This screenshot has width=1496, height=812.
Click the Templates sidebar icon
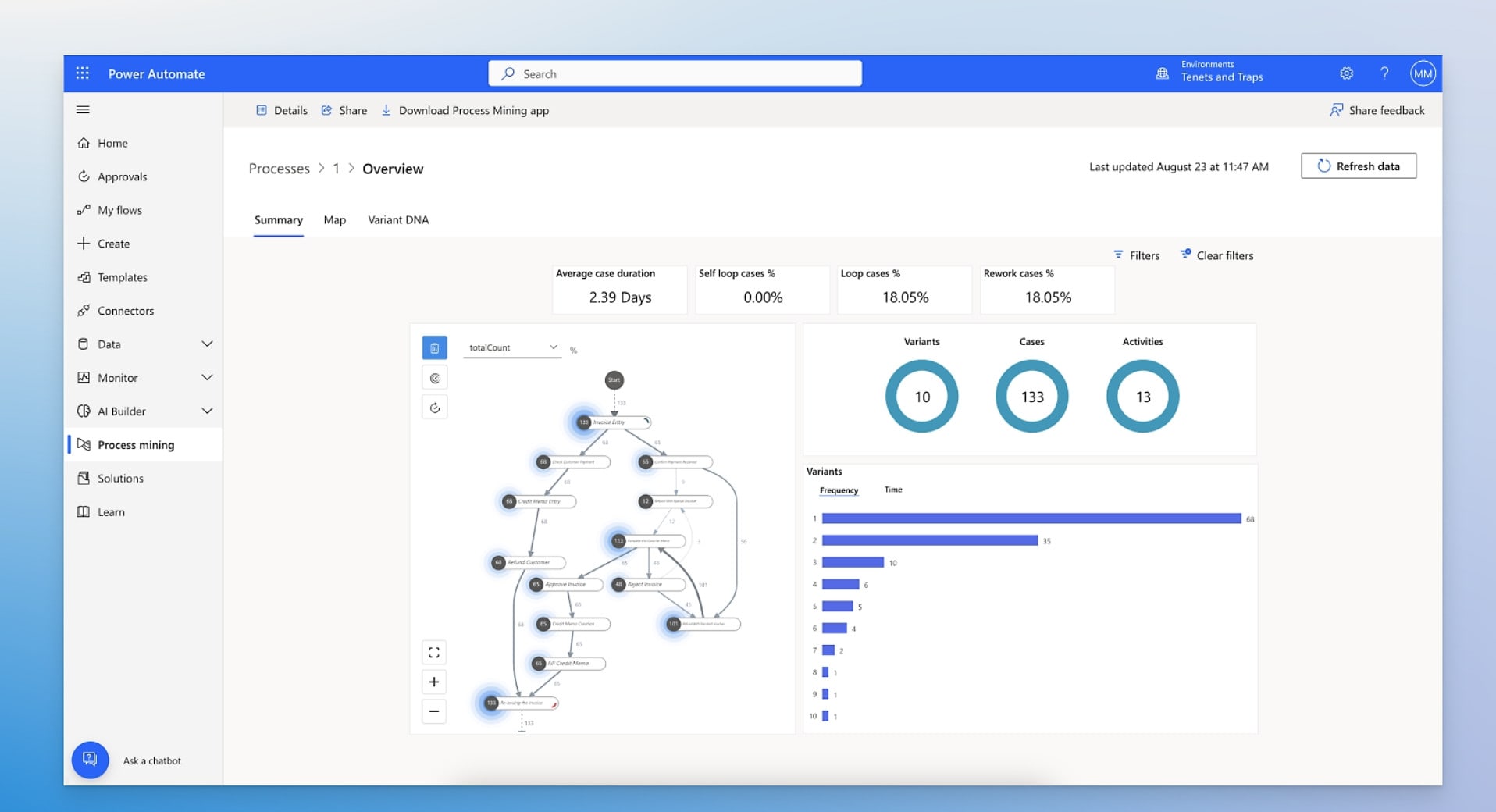click(84, 276)
